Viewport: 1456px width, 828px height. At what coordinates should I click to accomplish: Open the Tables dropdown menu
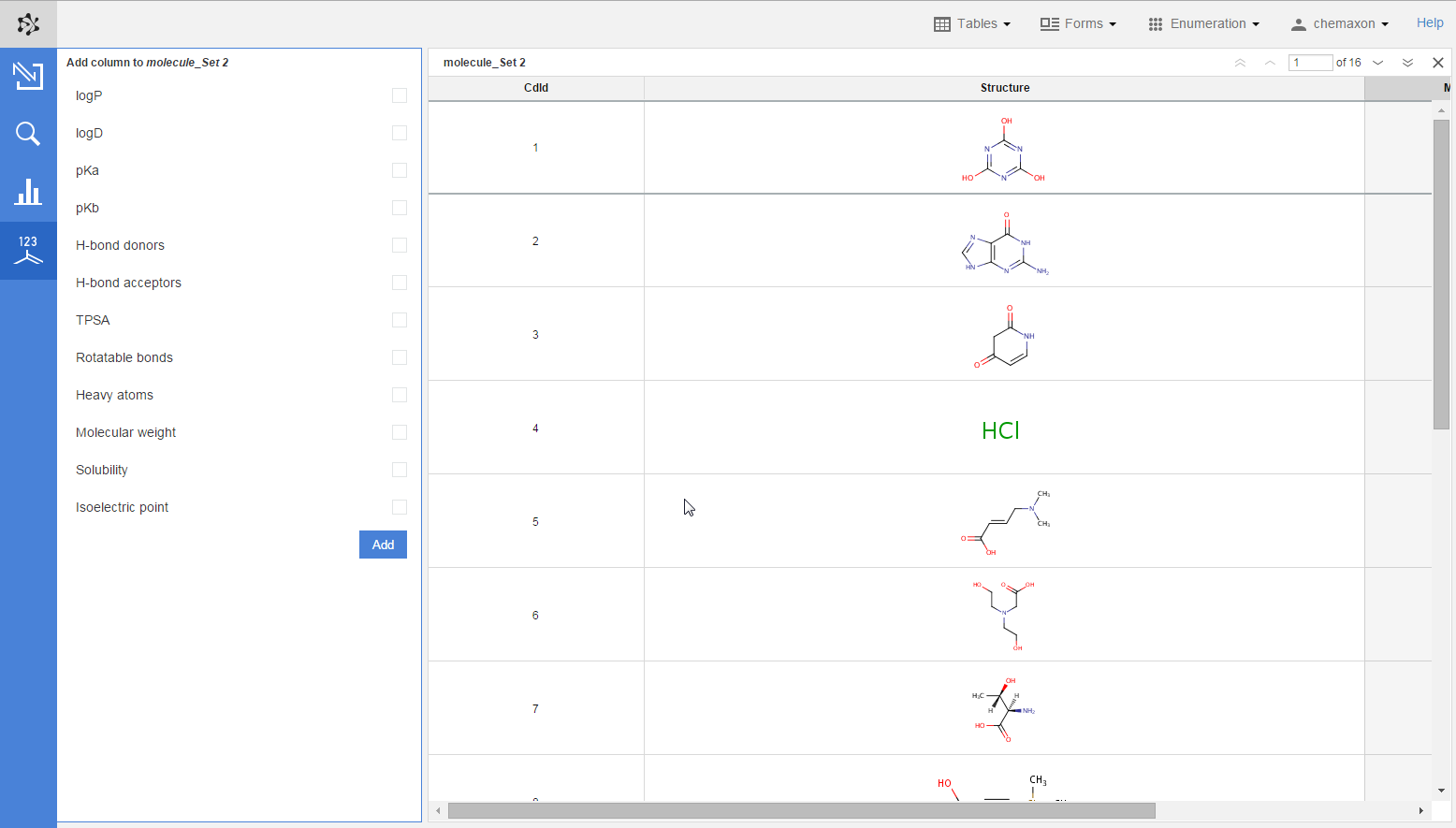[x=972, y=24]
